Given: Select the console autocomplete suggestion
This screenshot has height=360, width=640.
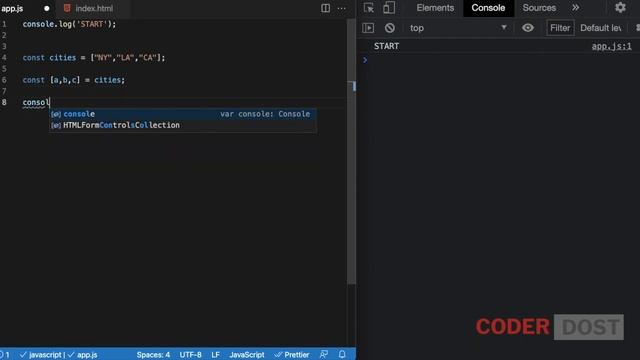Looking at the screenshot, I should (183, 114).
